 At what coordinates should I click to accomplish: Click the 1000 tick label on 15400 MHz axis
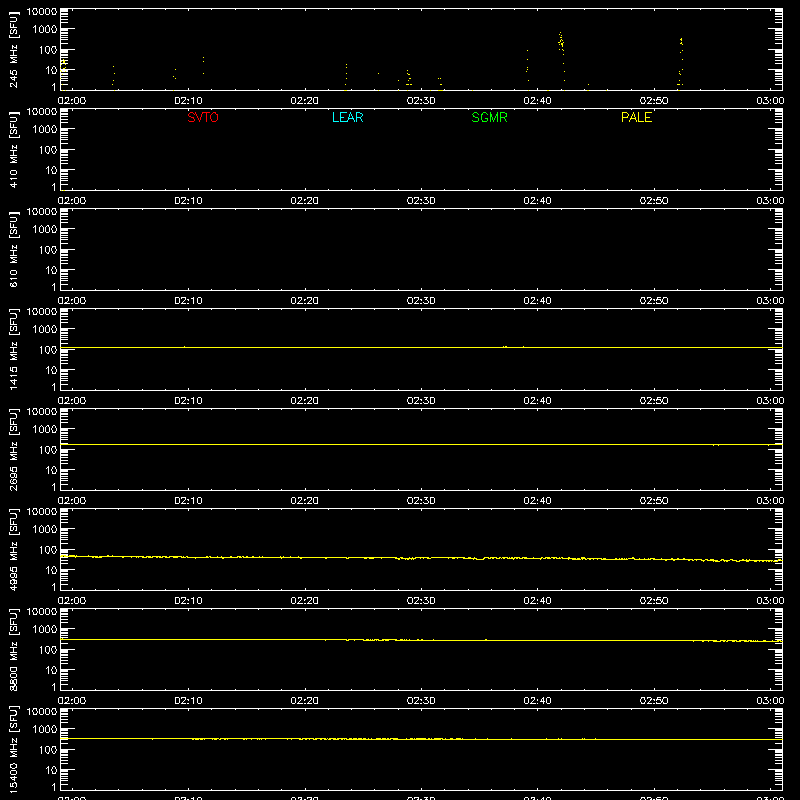coord(45,730)
